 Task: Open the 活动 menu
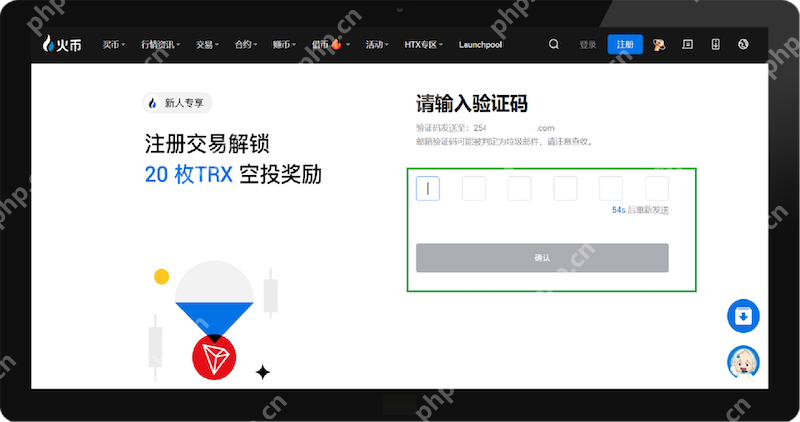[x=377, y=45]
